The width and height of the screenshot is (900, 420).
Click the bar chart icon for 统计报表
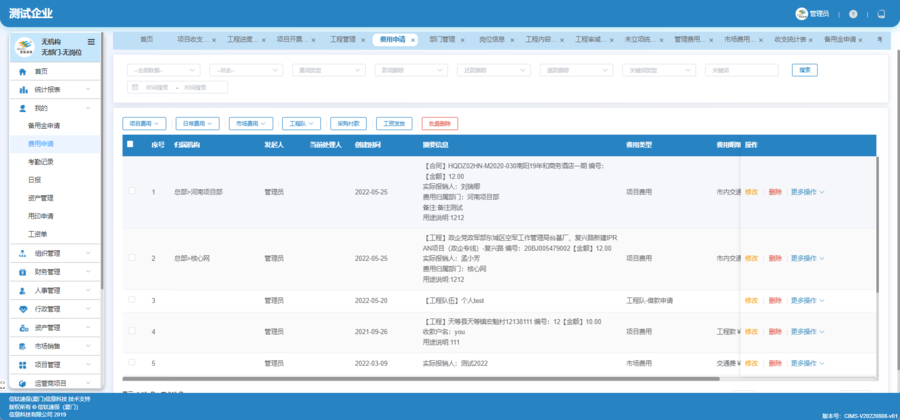23,90
